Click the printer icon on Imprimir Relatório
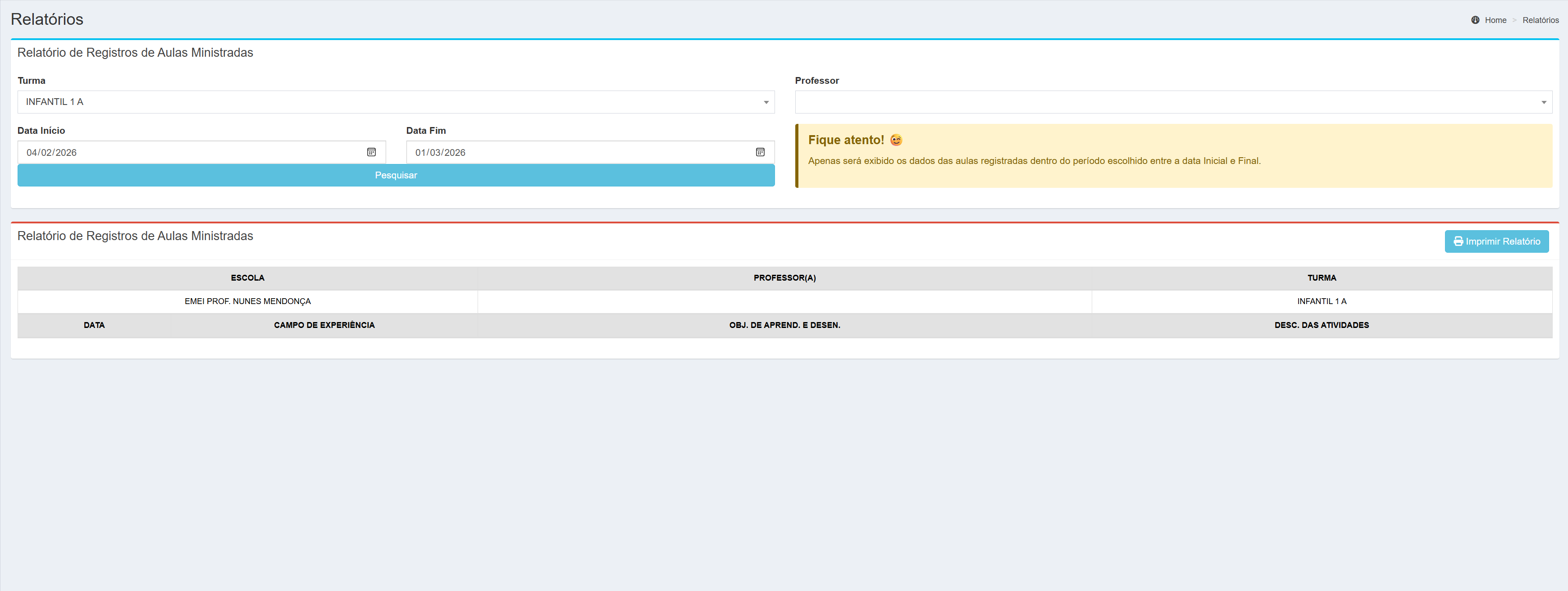This screenshot has height=591, width=1568. pyautogui.click(x=1458, y=241)
